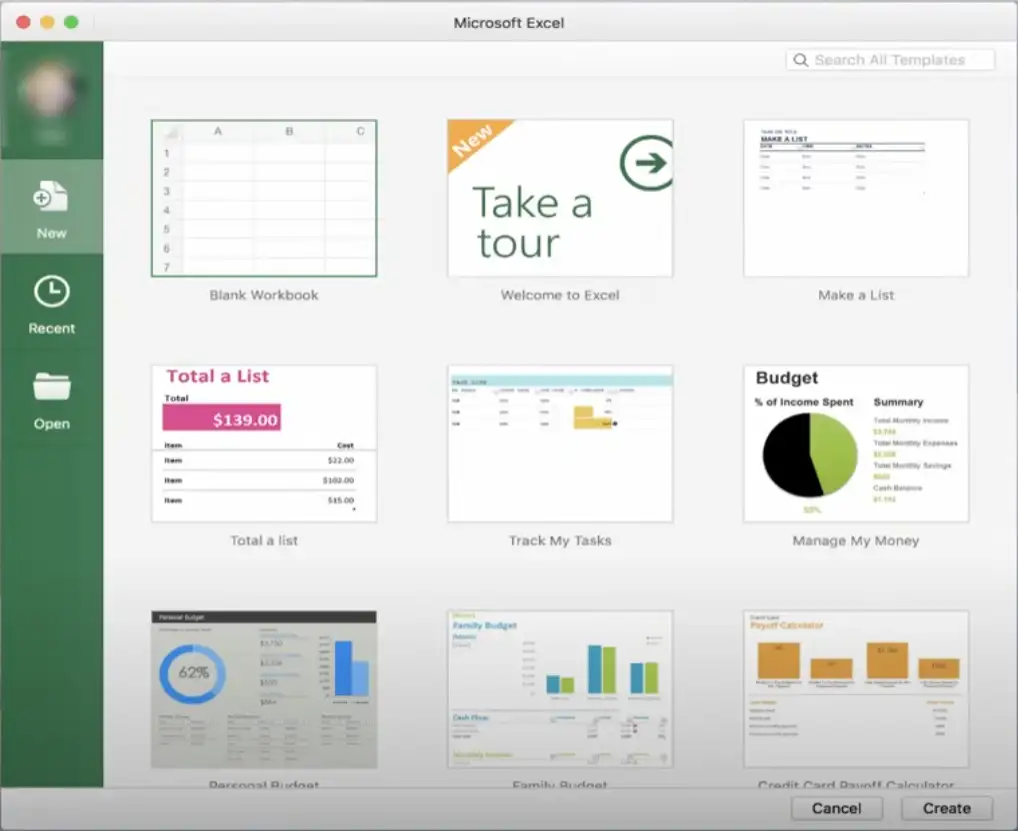
Task: Click the green fullscreen window button
Action: pos(71,22)
